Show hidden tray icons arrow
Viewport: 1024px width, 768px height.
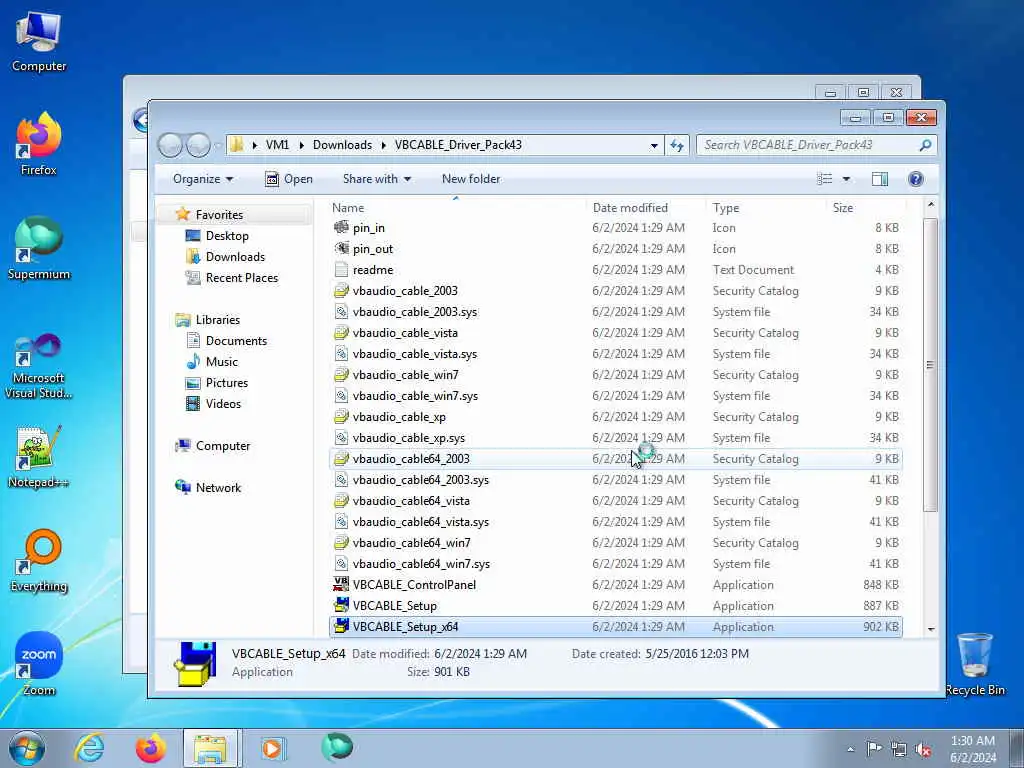point(850,750)
